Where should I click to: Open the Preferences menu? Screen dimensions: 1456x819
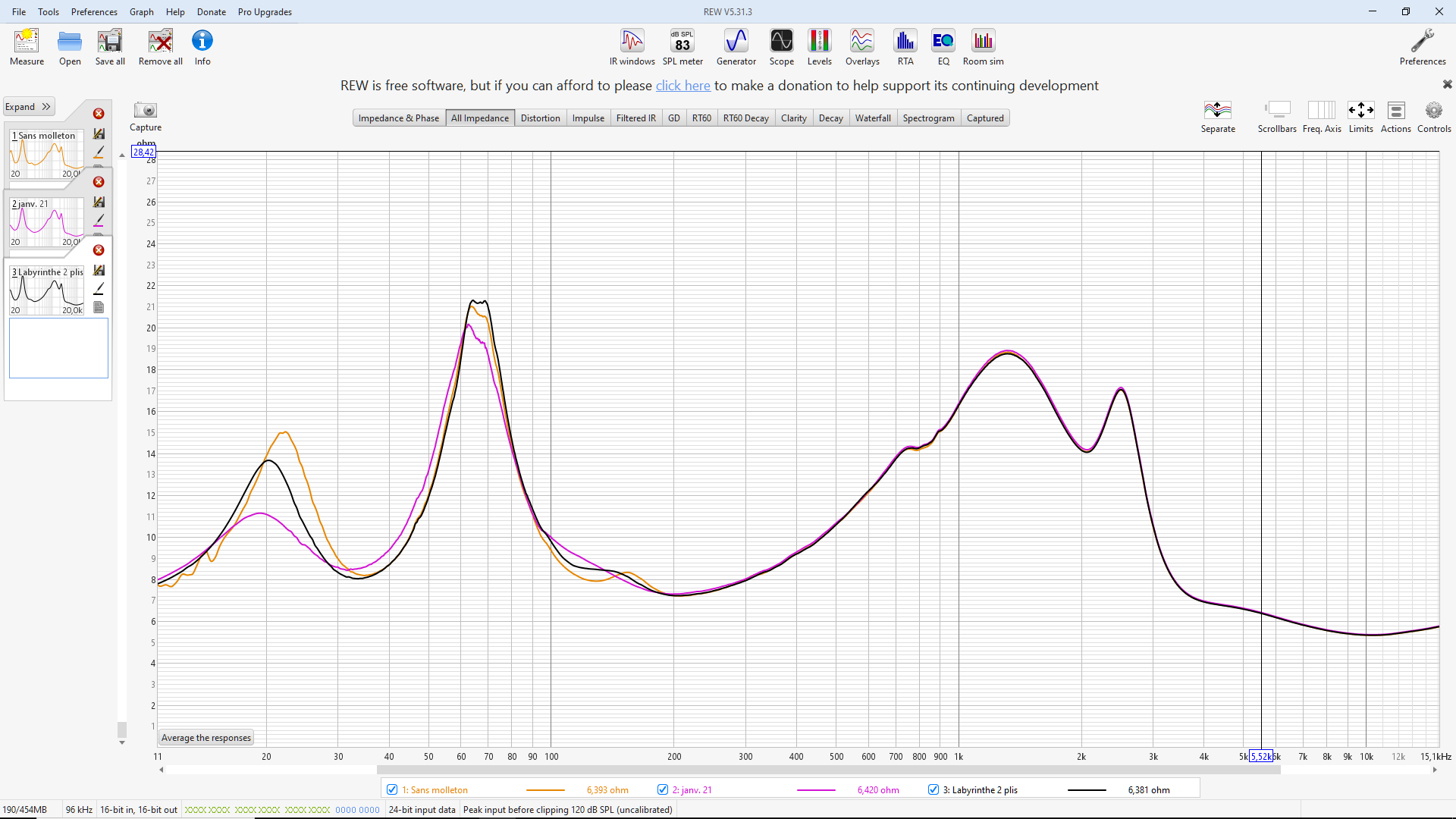[x=94, y=12]
